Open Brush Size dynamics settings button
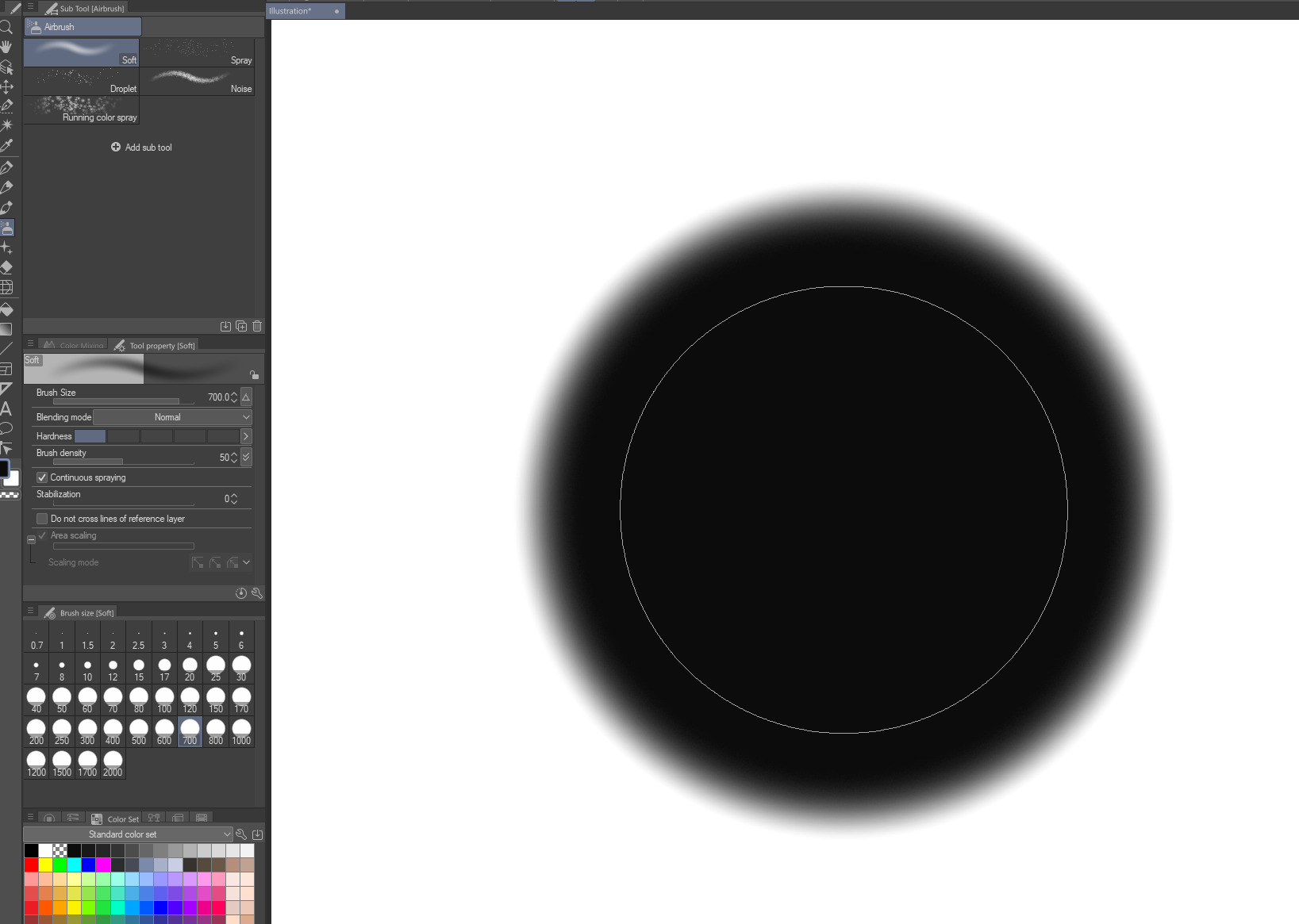Image resolution: width=1299 pixels, height=924 pixels. pyautogui.click(x=246, y=397)
